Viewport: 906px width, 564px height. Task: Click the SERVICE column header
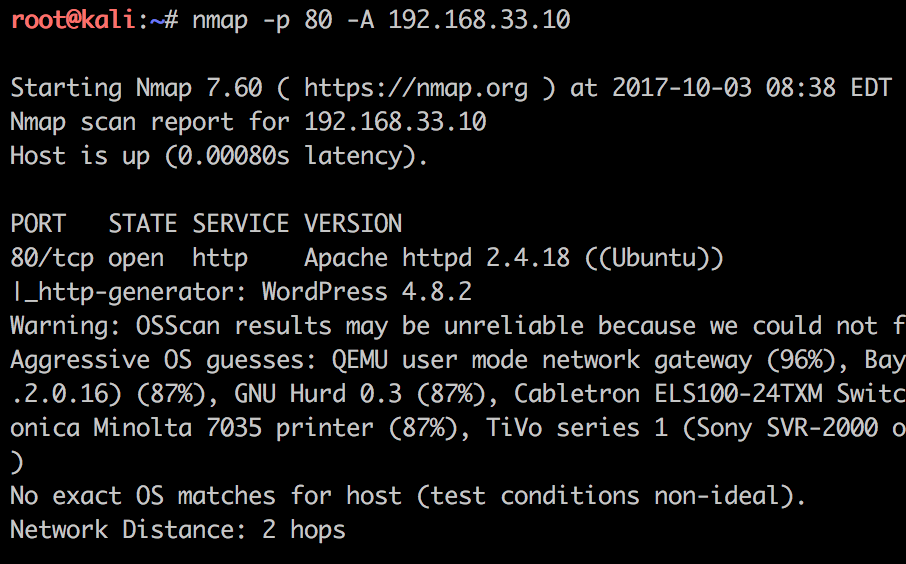[x=240, y=224]
